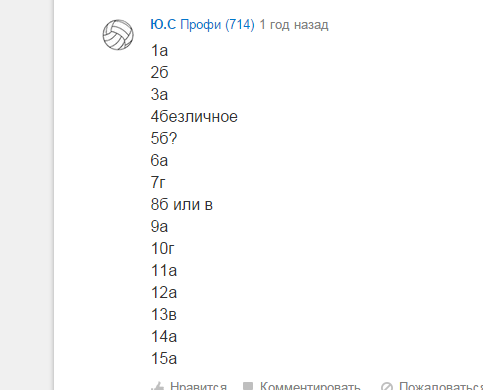Screen dimensions: 483x390
Task: Report the answer with Пожаловаться
Action: pos(441,386)
